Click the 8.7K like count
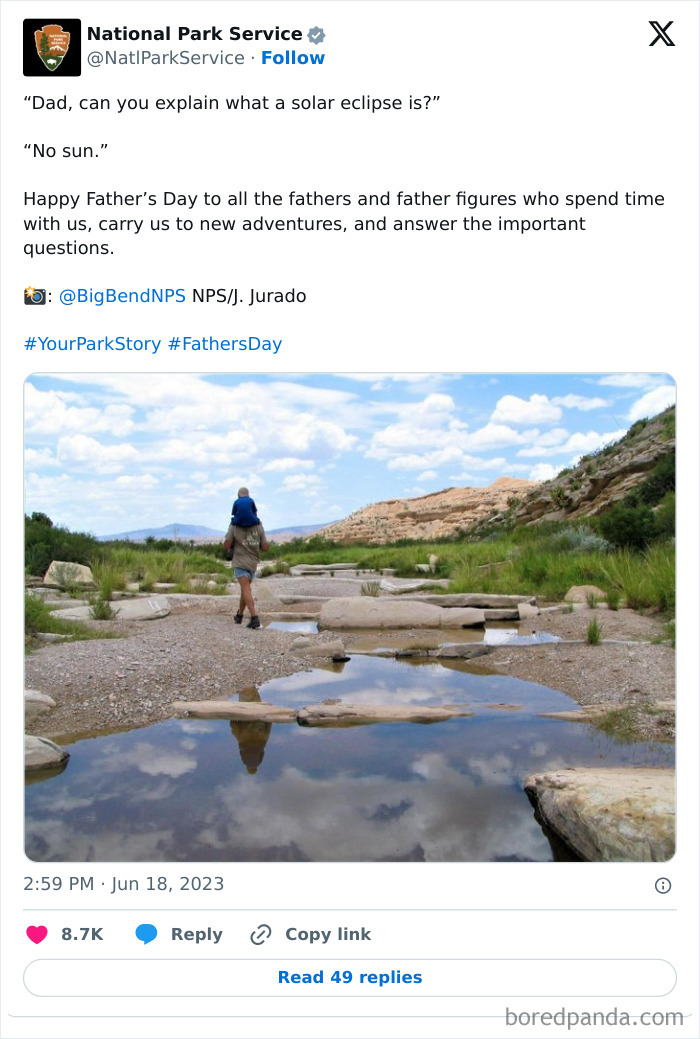The width and height of the screenshot is (700, 1039). pyautogui.click(x=80, y=934)
